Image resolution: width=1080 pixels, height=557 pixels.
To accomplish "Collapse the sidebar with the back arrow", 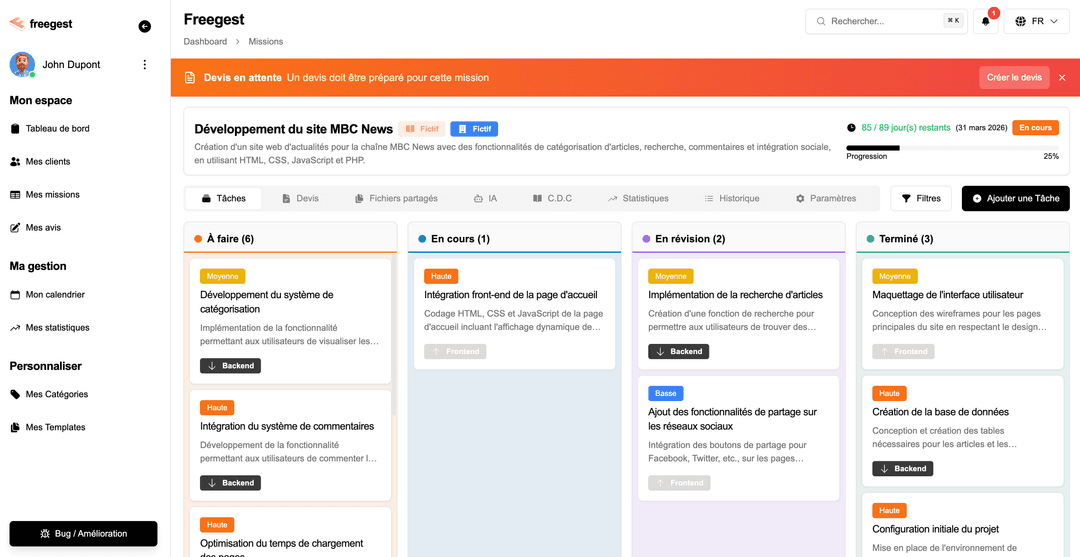I will click(x=145, y=27).
